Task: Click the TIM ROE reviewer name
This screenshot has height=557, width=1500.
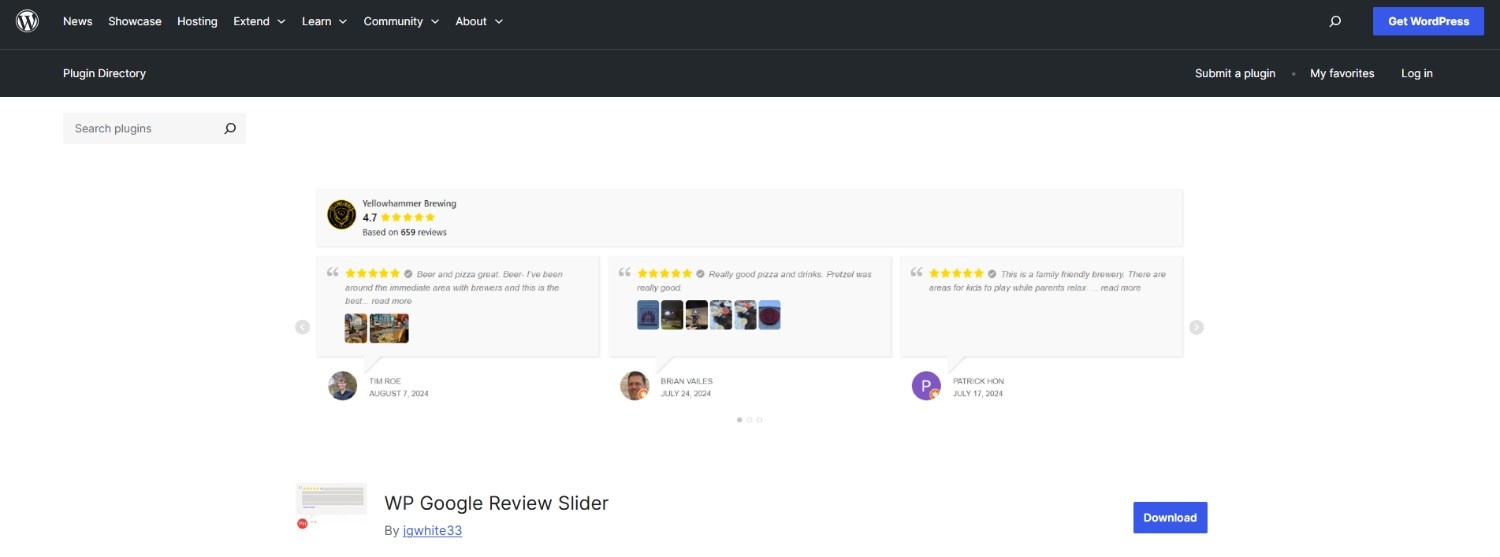Action: click(x=384, y=381)
